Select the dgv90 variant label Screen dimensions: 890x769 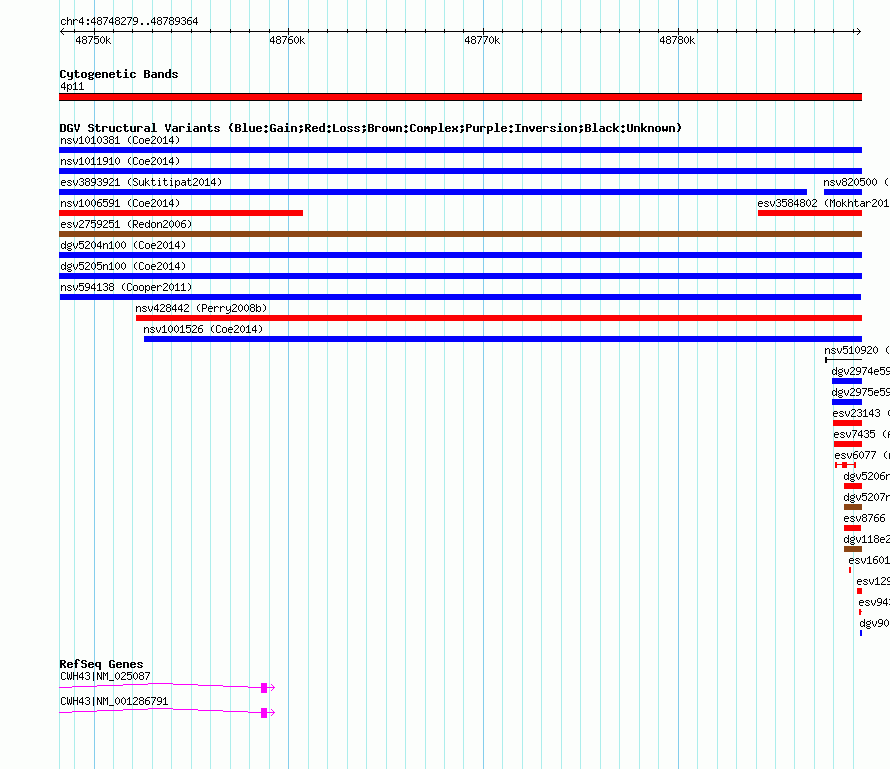tap(874, 623)
